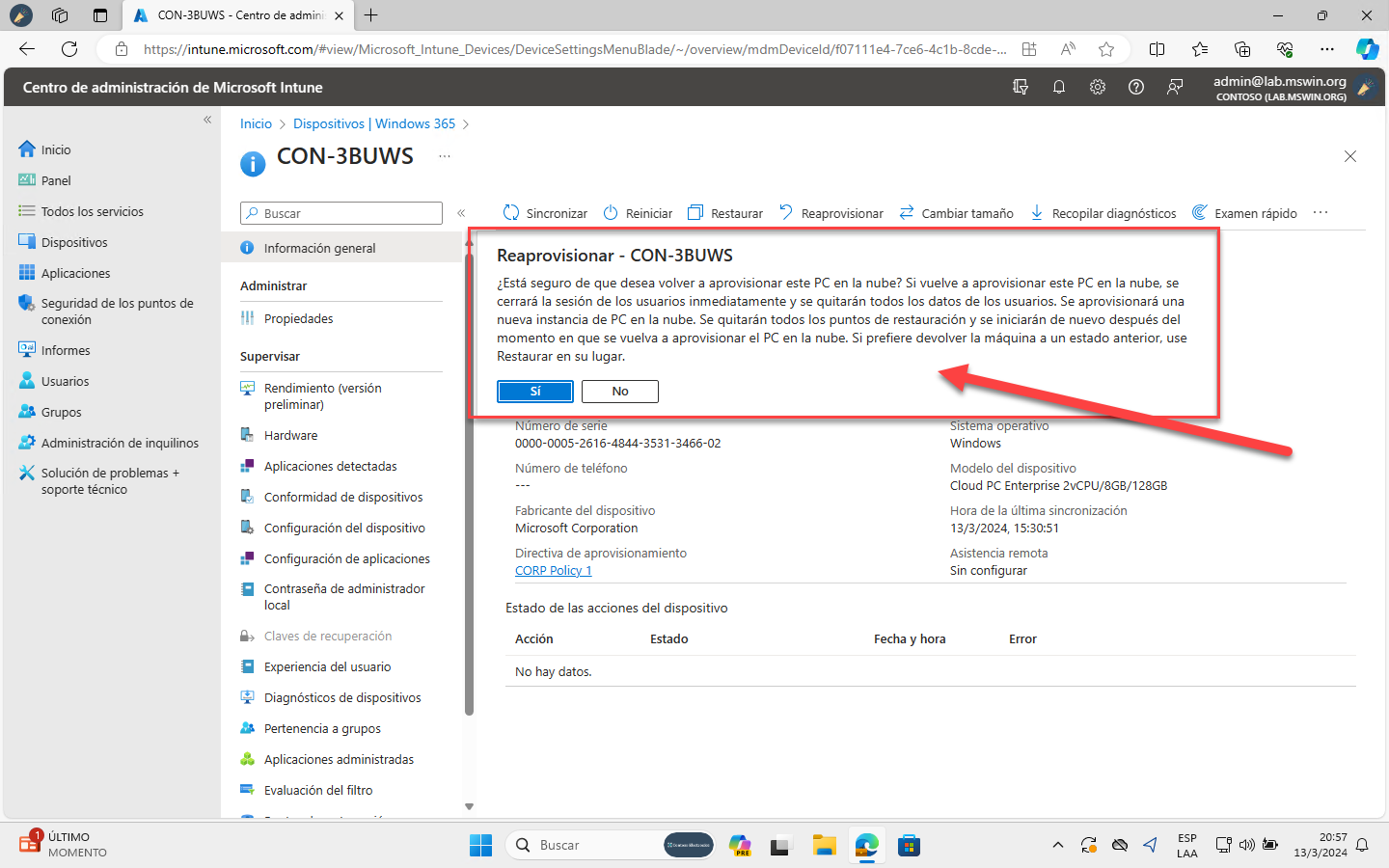Click the Sincronizar toolbar icon
Screen dimensions: 1389x868
point(511,213)
